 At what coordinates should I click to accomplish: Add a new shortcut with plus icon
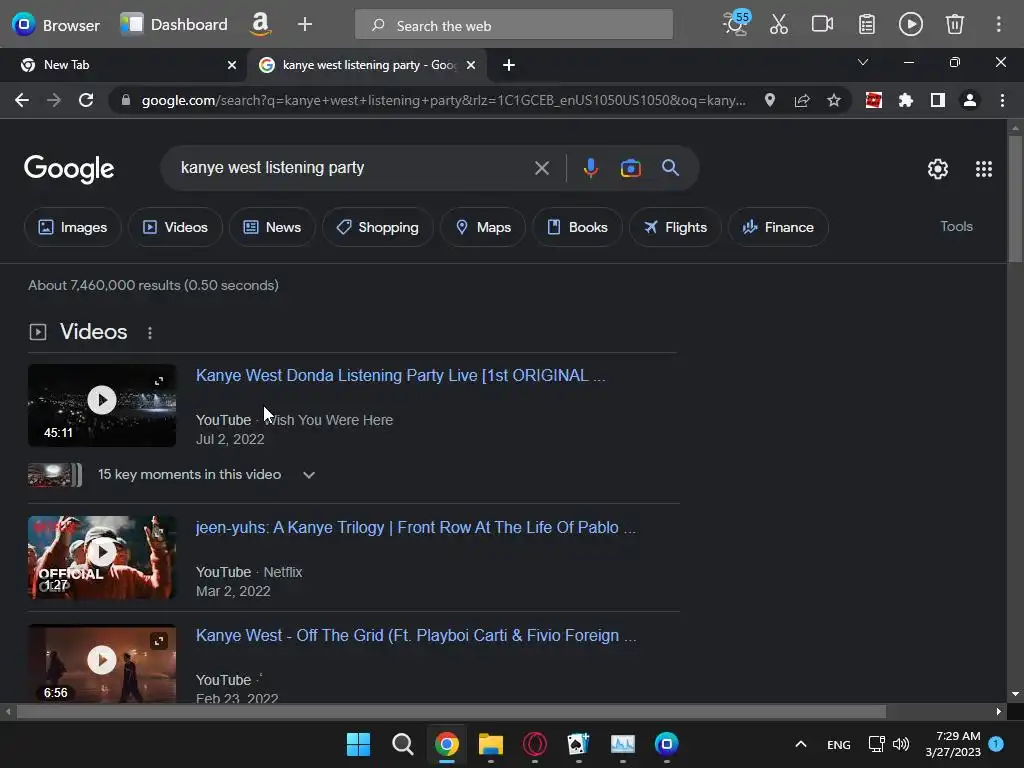point(304,25)
